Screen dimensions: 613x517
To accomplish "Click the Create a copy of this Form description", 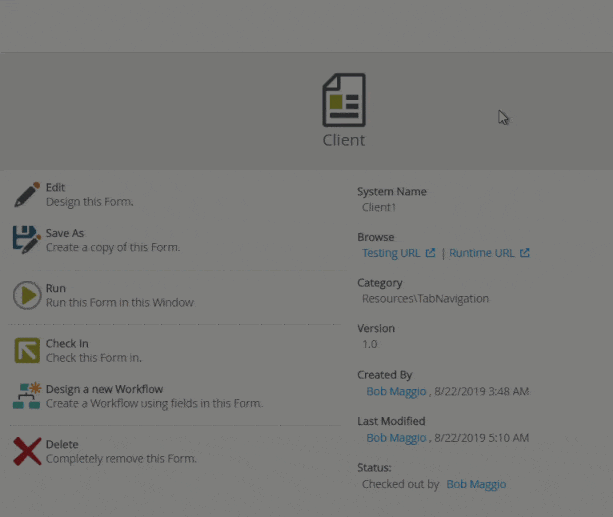I will click(113, 248).
